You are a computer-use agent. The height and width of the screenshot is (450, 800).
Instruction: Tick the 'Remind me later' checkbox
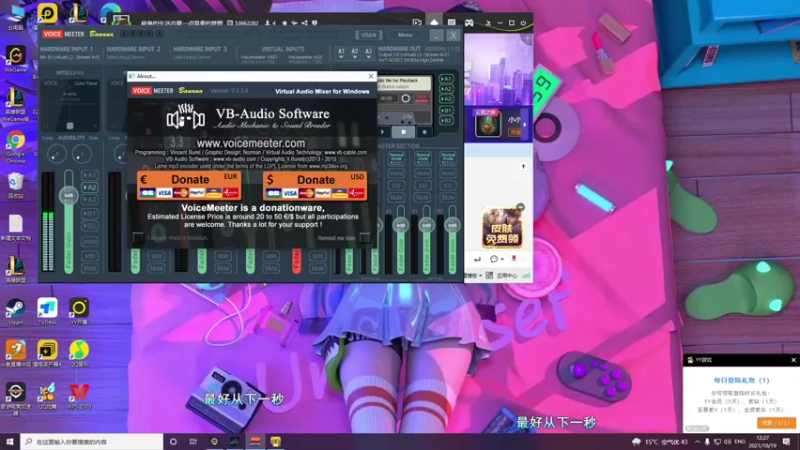364,238
